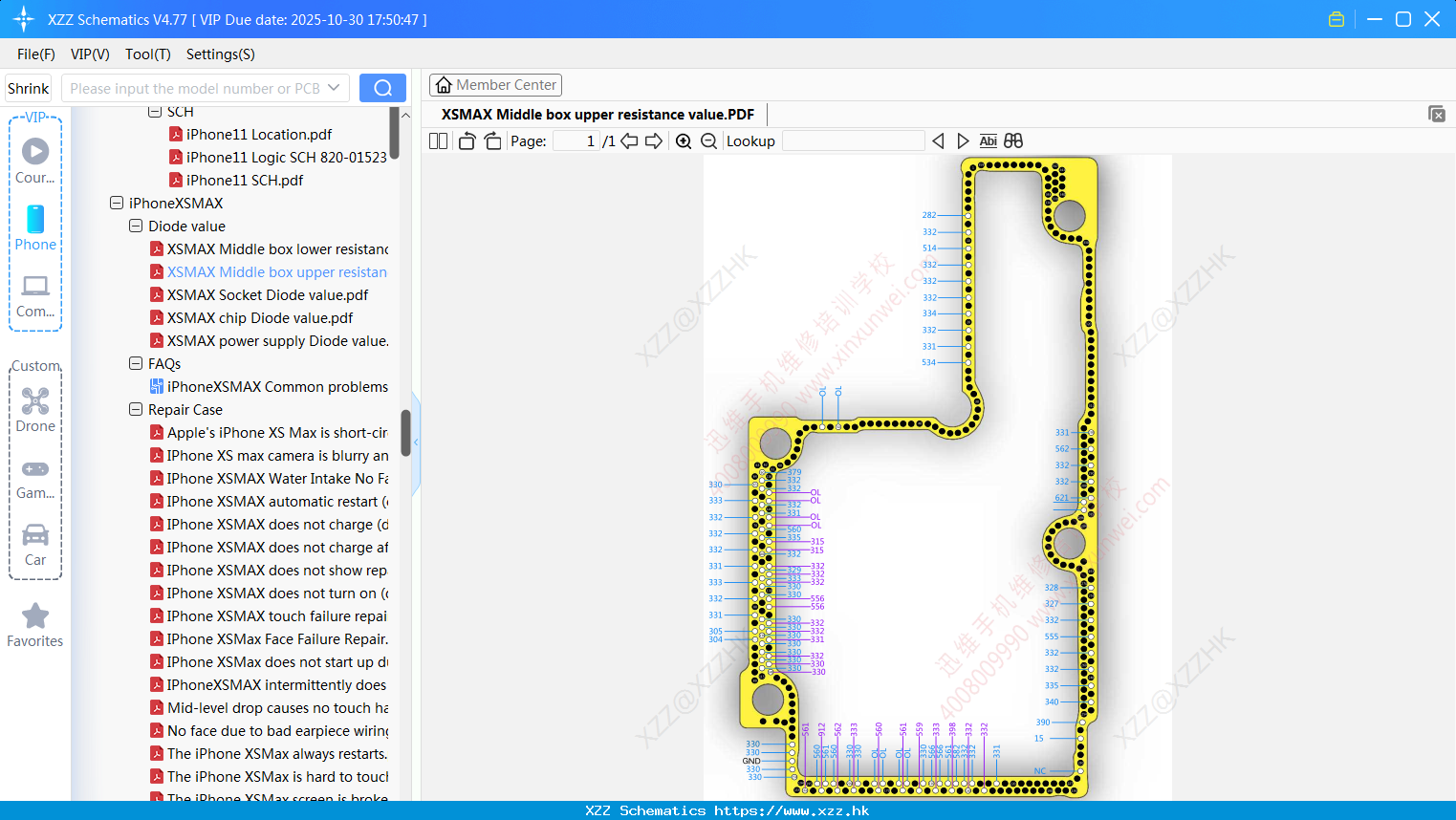Select the Drone category
The height and width of the screenshot is (820, 1456).
(35, 410)
